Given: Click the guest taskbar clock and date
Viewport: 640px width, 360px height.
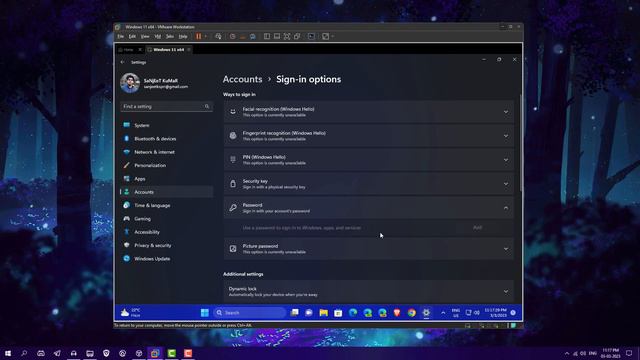Looking at the screenshot, I should pos(496,313).
